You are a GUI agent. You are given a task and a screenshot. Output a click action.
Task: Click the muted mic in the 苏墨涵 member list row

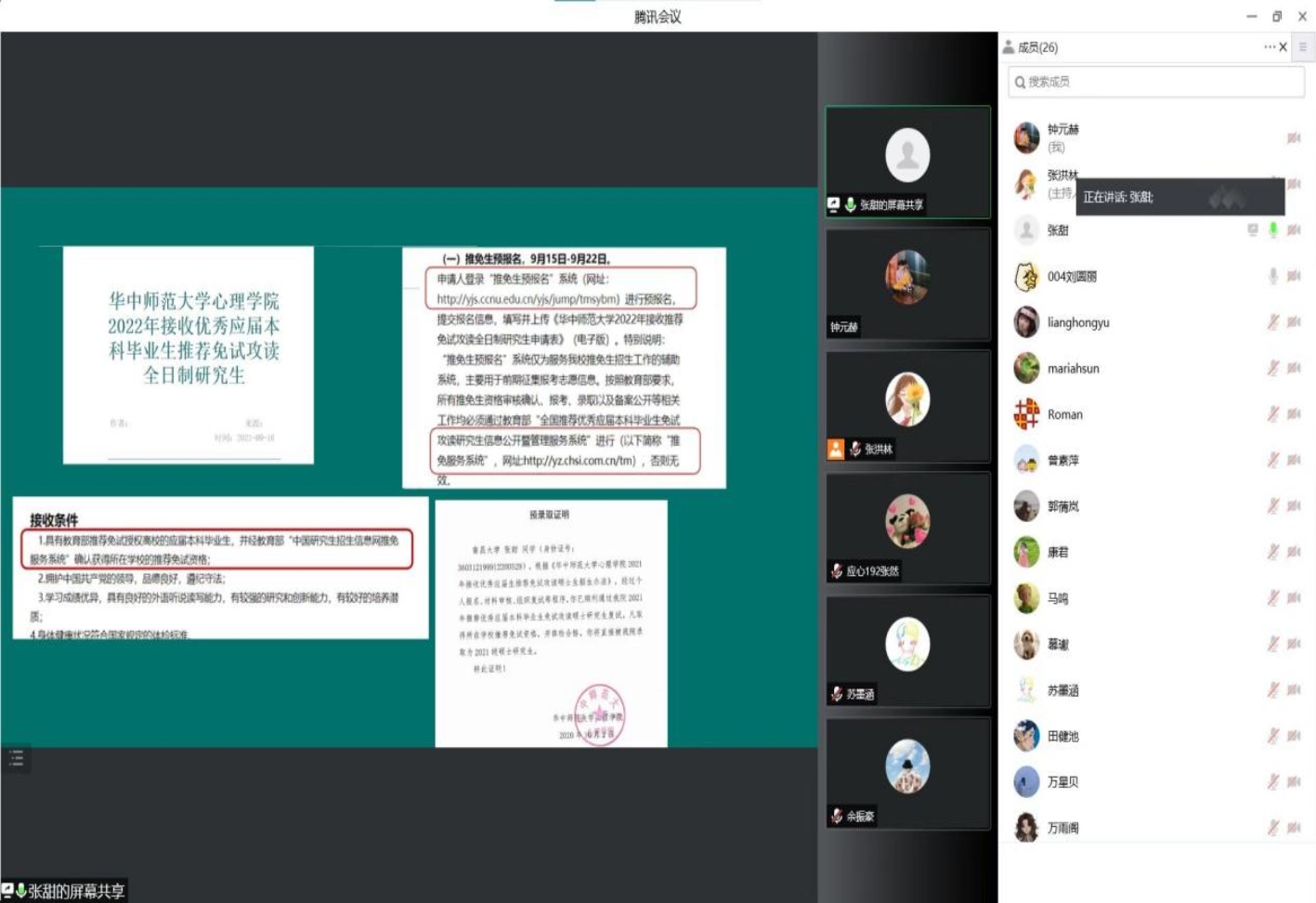point(1273,689)
